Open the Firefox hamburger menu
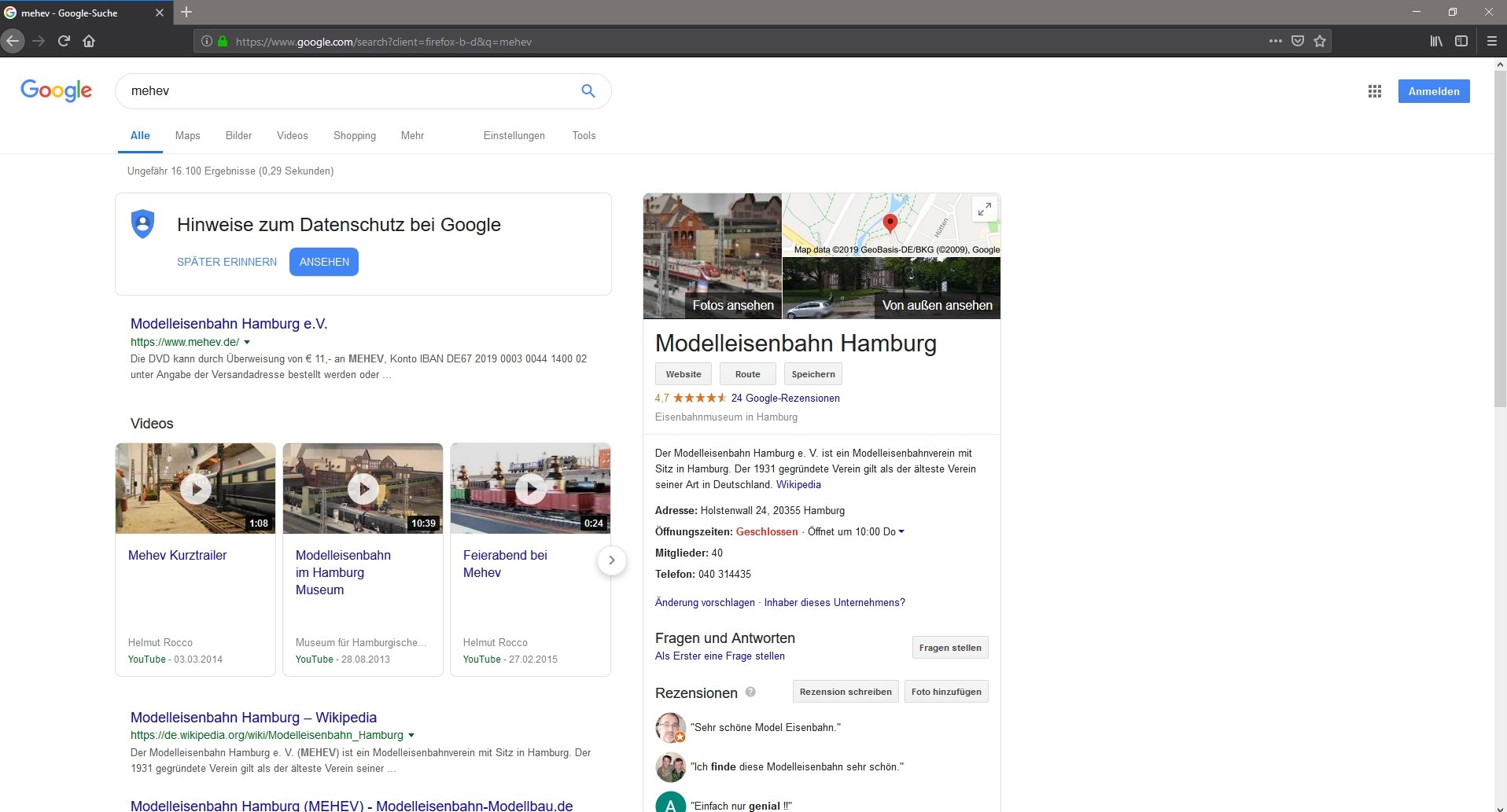1507x812 pixels. coord(1491,41)
